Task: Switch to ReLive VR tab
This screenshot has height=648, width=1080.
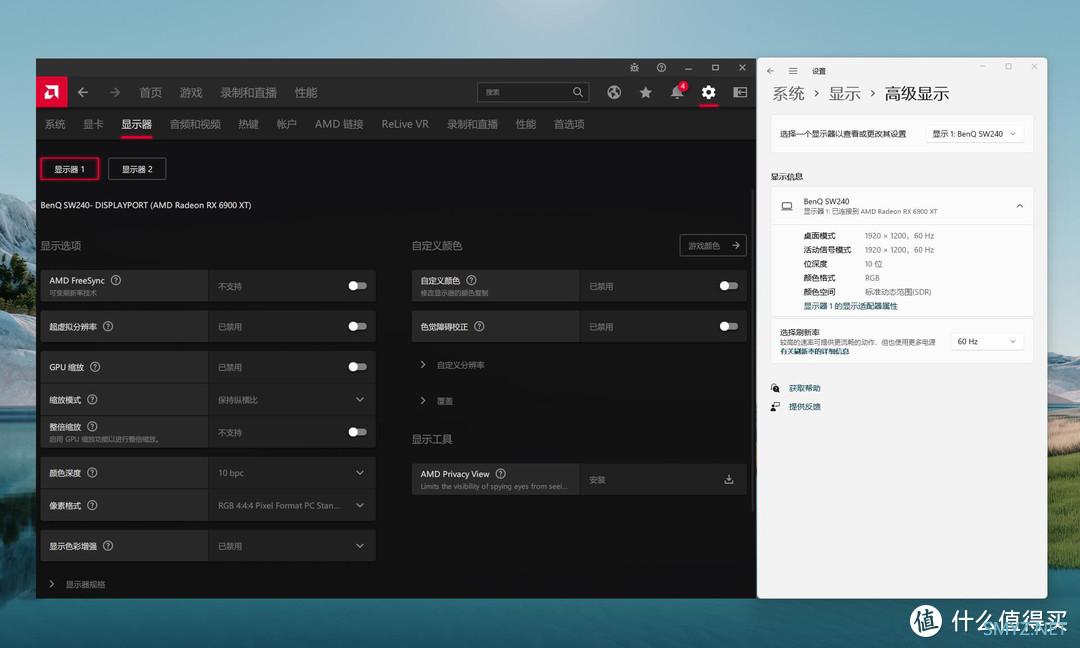Action: coord(405,124)
